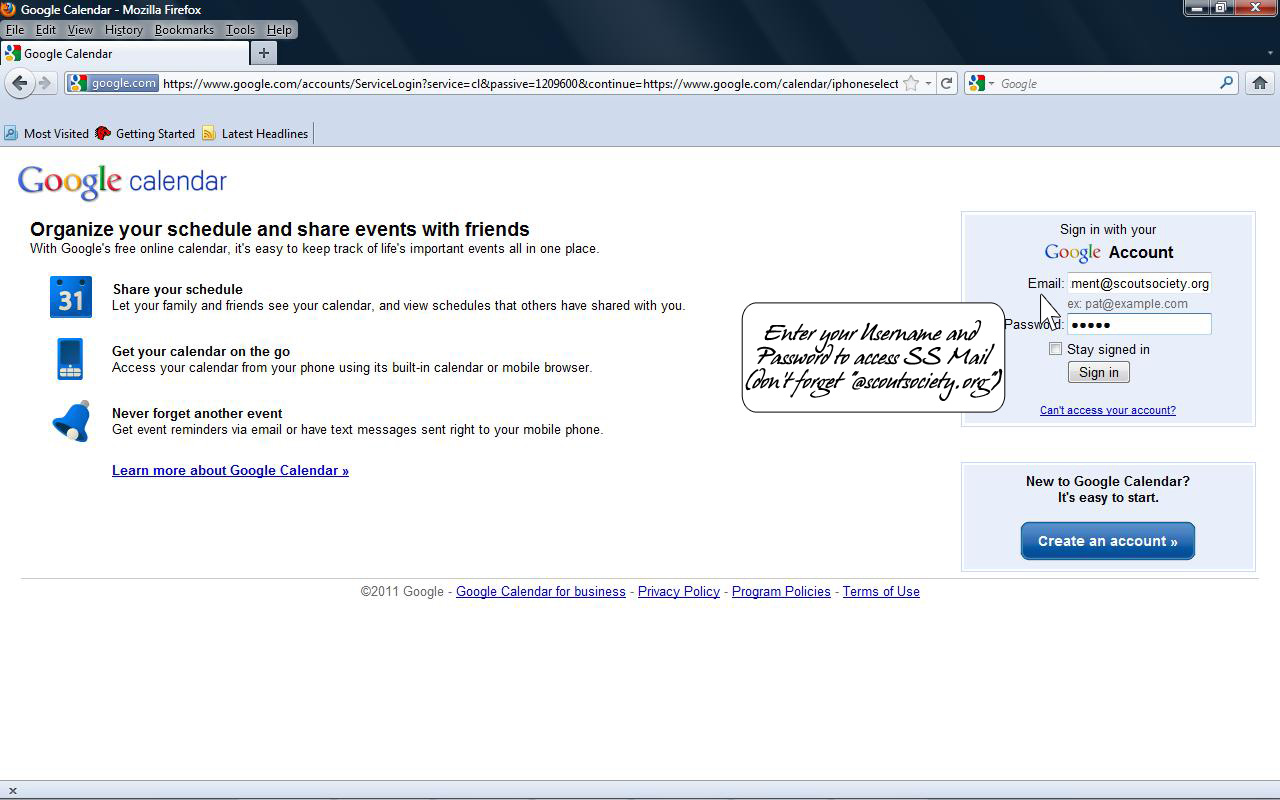The width and height of the screenshot is (1280, 800).
Task: Open the View menu
Action: pyautogui.click(x=80, y=30)
